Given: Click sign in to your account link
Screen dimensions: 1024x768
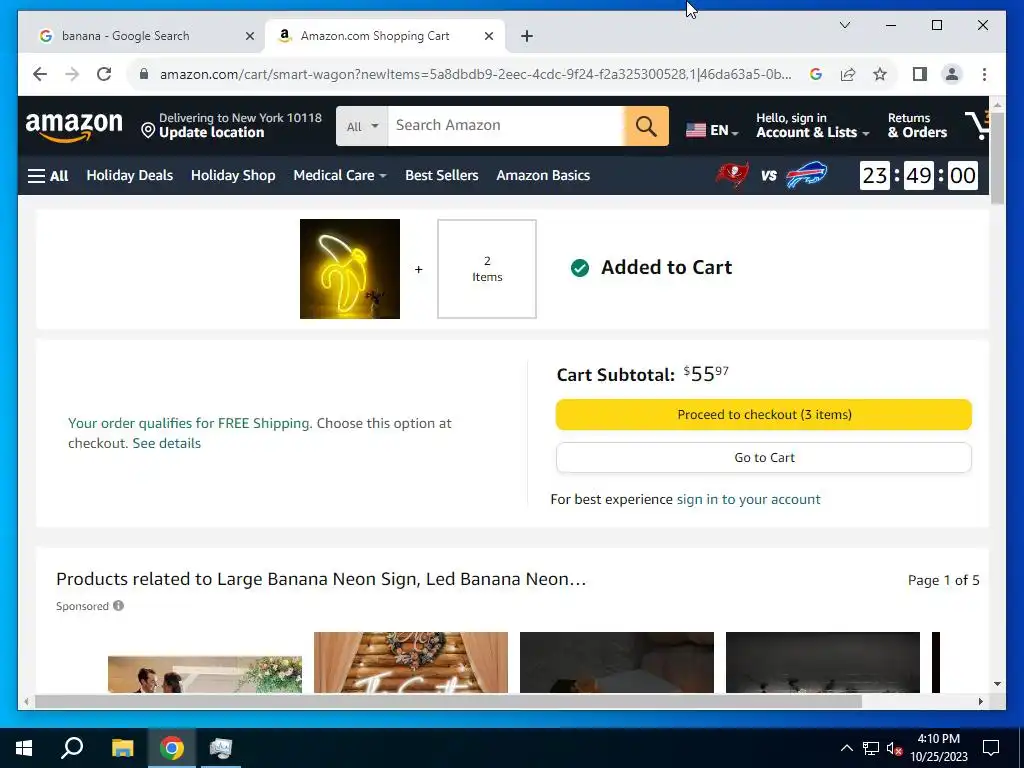Looking at the screenshot, I should [x=748, y=500].
